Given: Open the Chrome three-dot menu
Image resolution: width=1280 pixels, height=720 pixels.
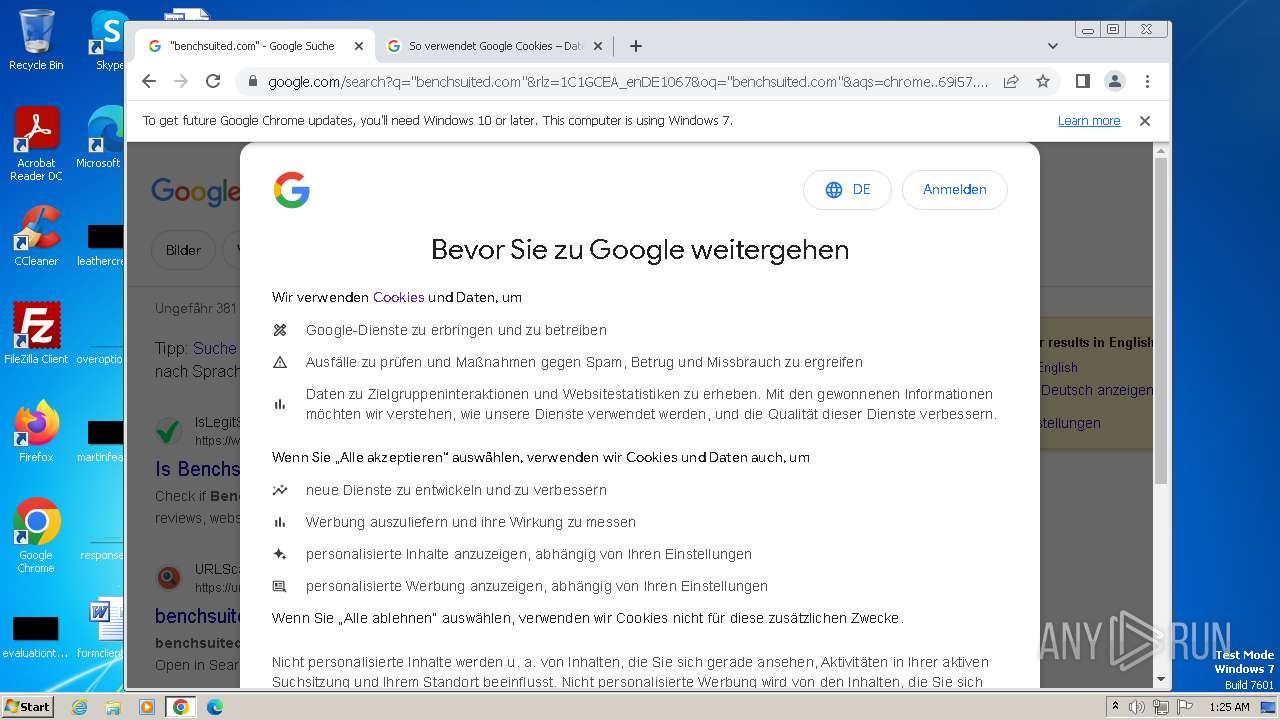Looking at the screenshot, I should click(1147, 81).
